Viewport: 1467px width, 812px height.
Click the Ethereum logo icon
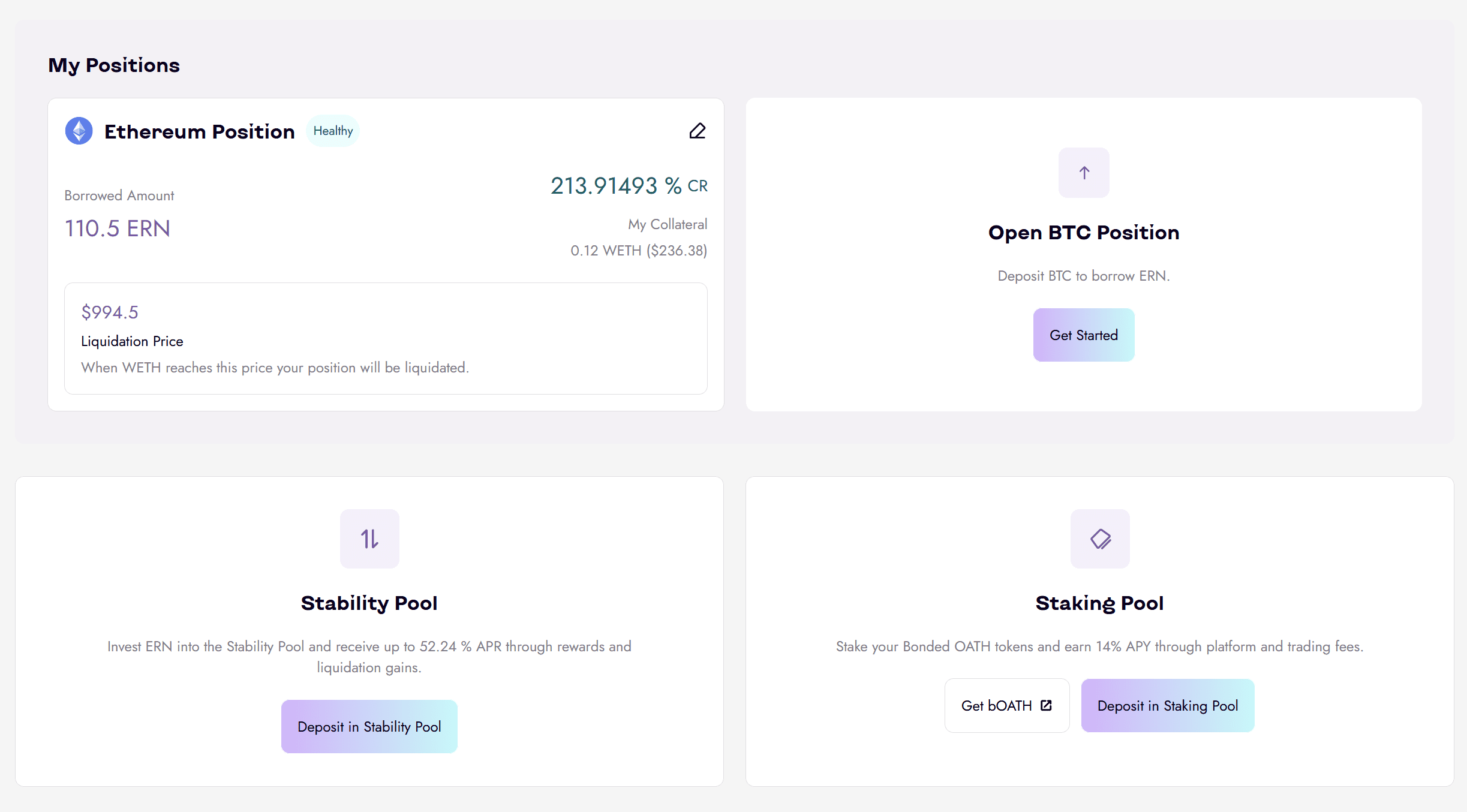[x=79, y=131]
